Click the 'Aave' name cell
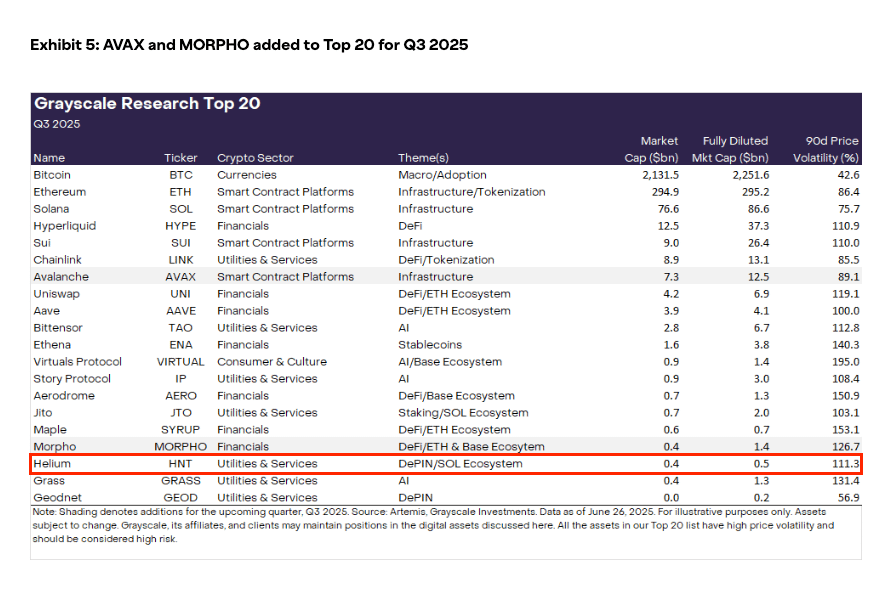The height and width of the screenshot is (598, 888). (46, 311)
